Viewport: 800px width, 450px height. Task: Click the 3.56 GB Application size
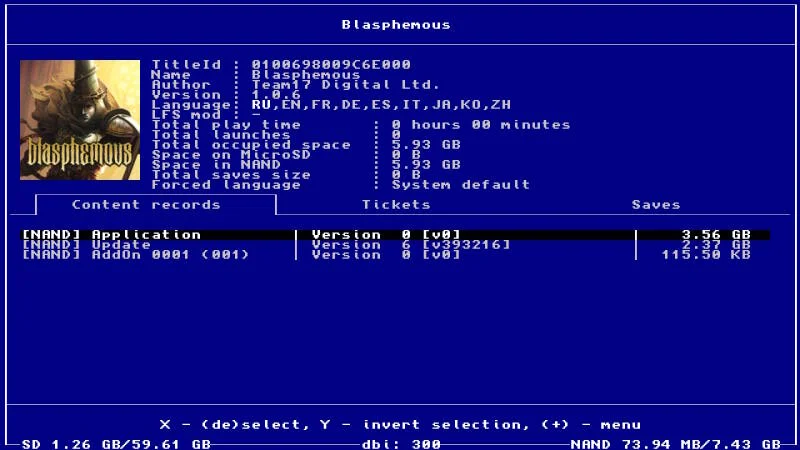716,235
